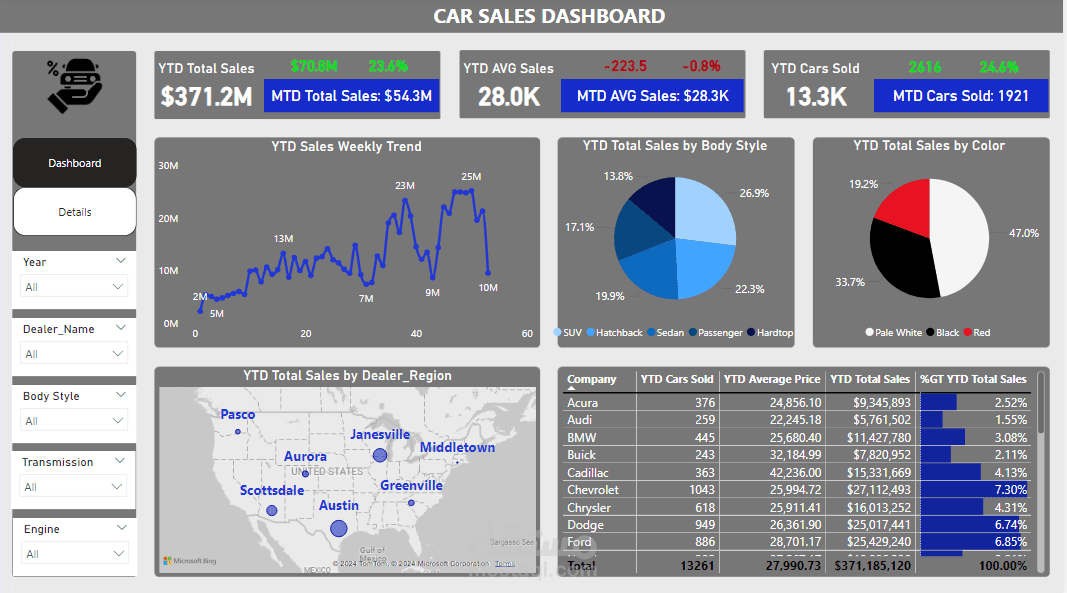Click the MTD Total Sales banner
The width and height of the screenshot is (1067, 593).
pyautogui.click(x=351, y=95)
